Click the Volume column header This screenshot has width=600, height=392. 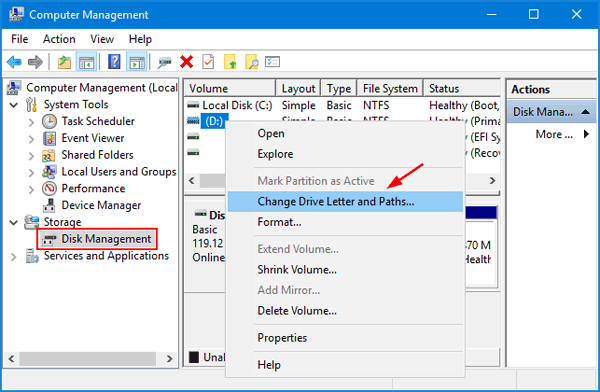tap(230, 88)
